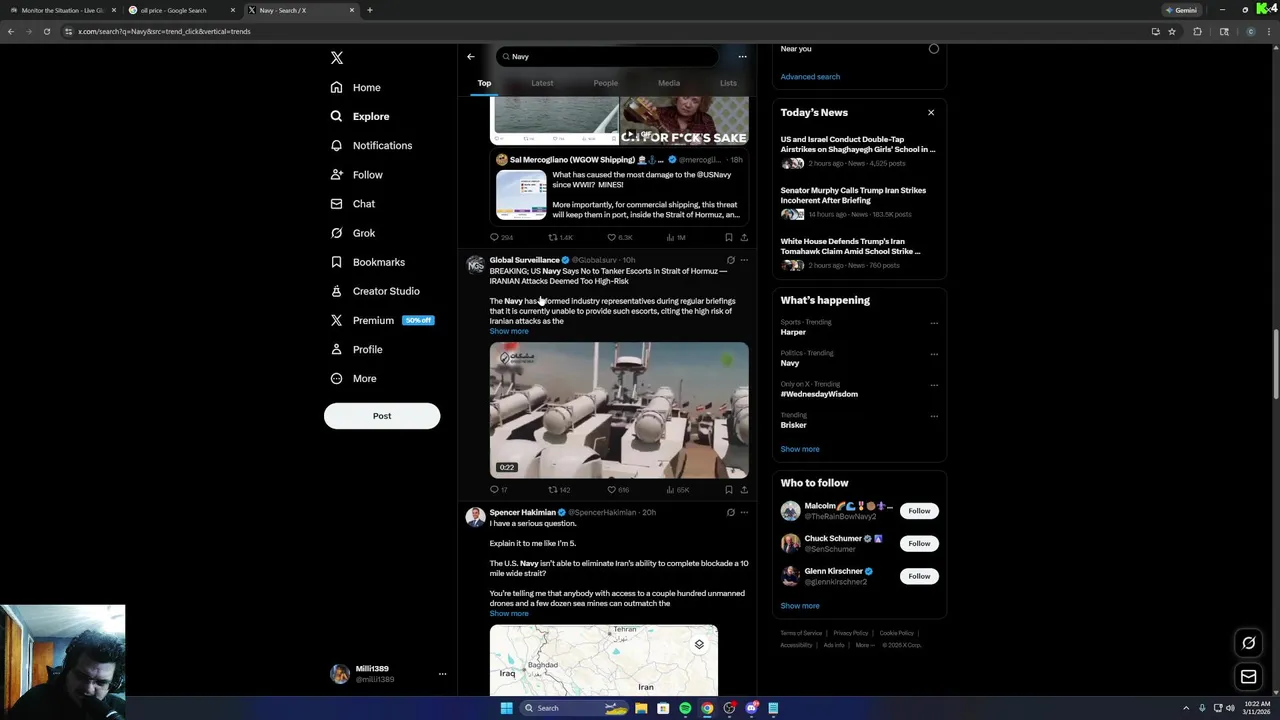
Task: Click the Navy search field
Action: [x=607, y=56]
